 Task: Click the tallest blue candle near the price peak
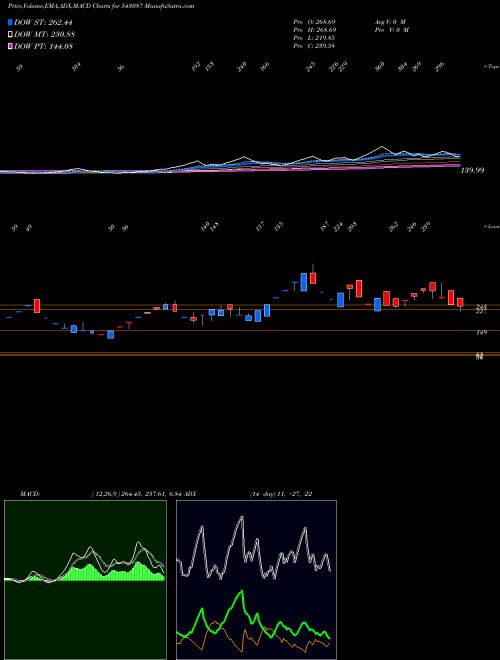[303, 282]
